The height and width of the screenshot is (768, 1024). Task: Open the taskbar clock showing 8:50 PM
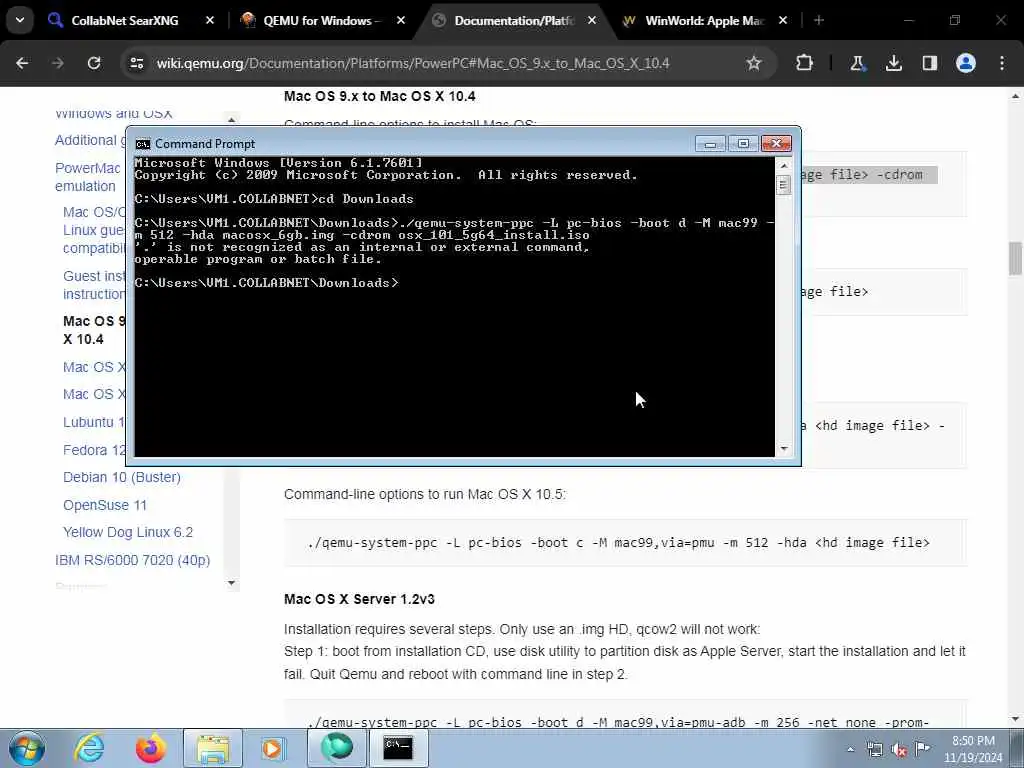point(973,749)
